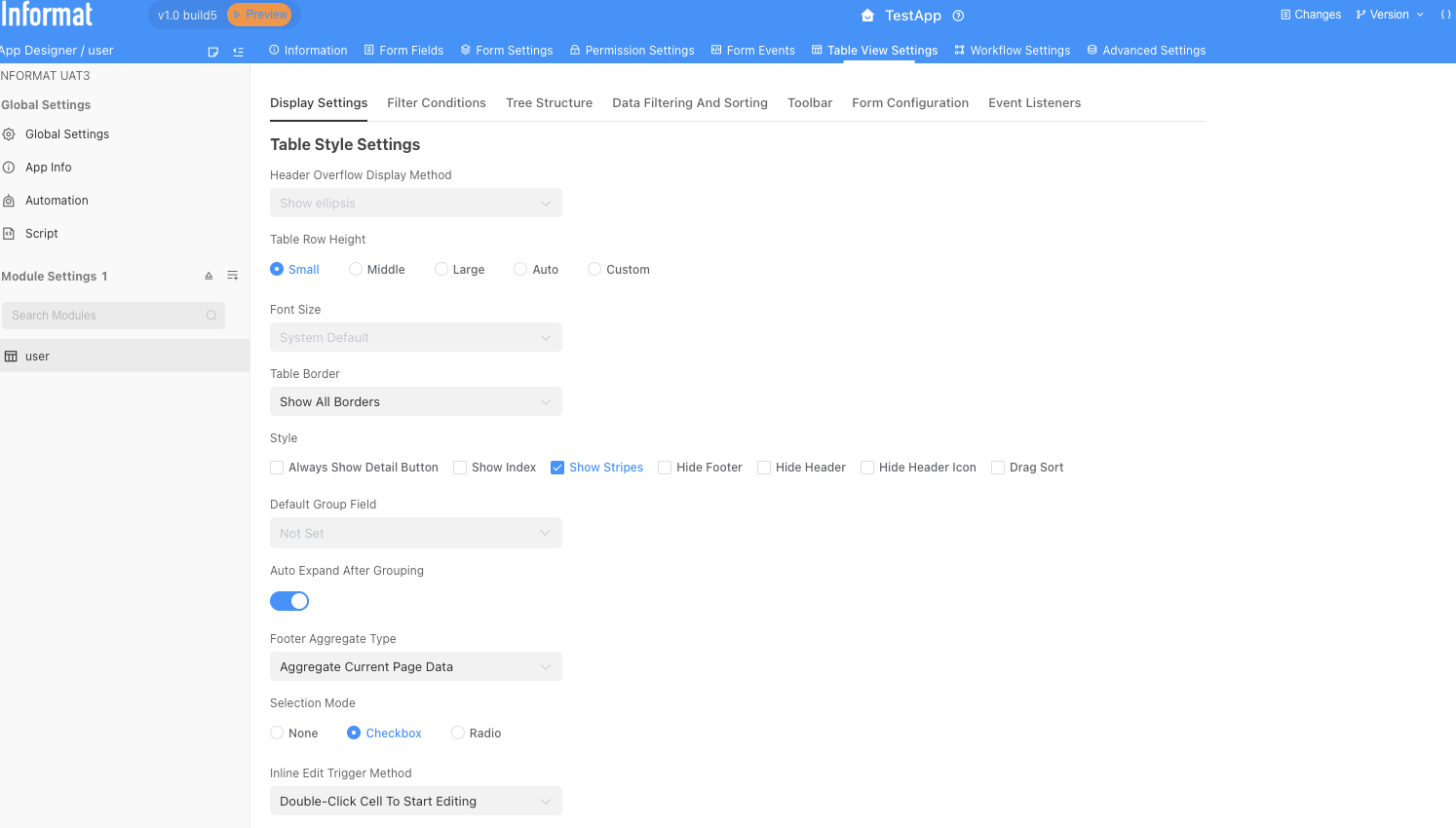Click the add module list icon

(x=233, y=276)
